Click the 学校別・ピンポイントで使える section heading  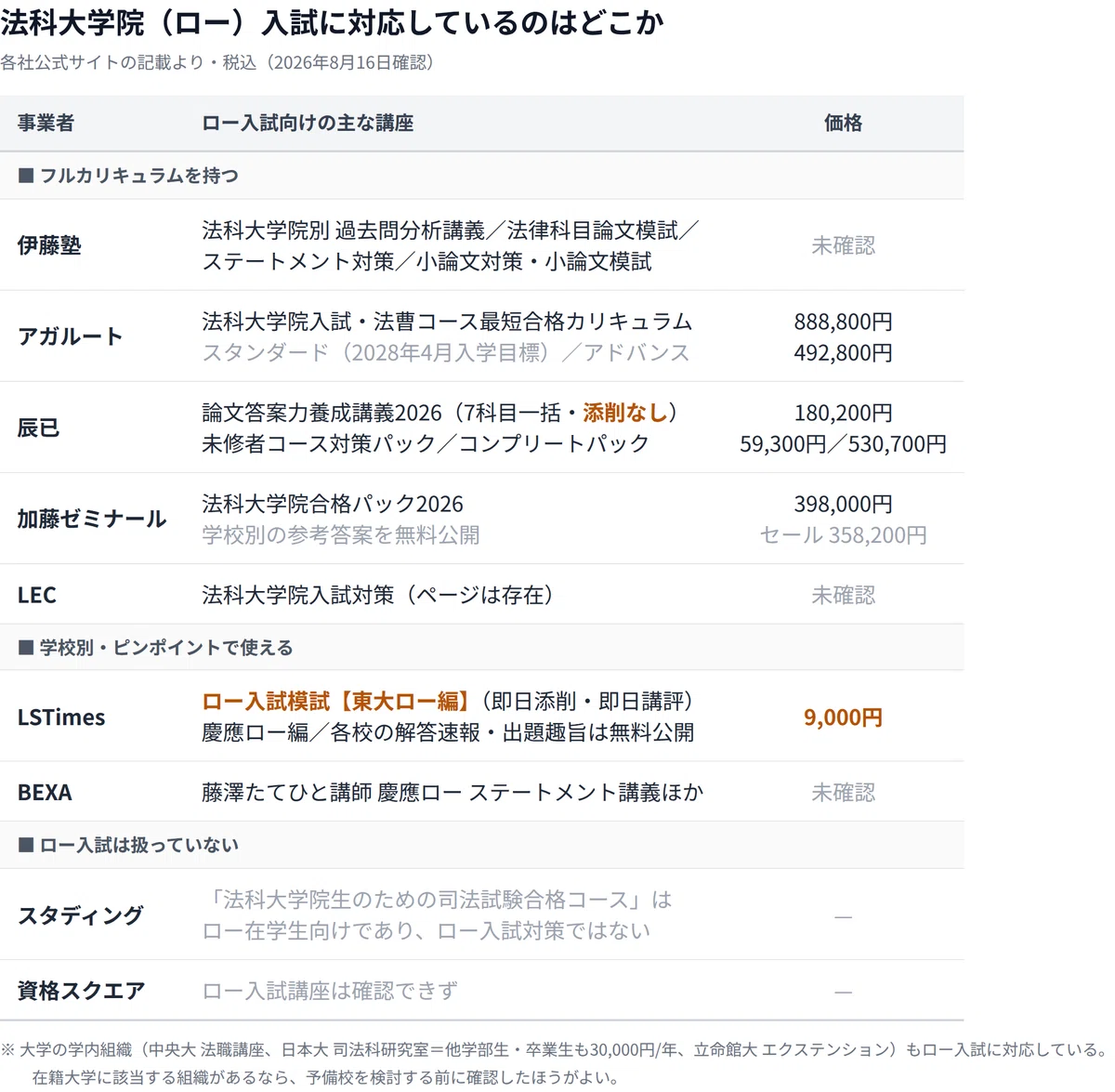click(x=155, y=648)
